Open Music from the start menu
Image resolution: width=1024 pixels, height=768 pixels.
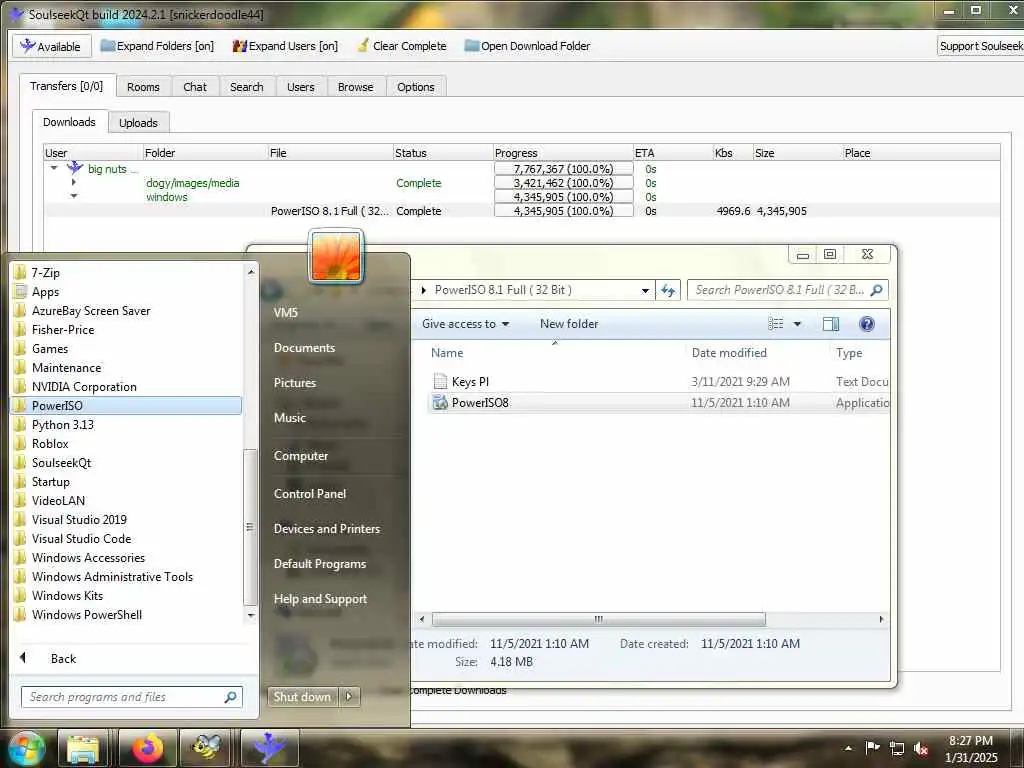click(x=289, y=417)
